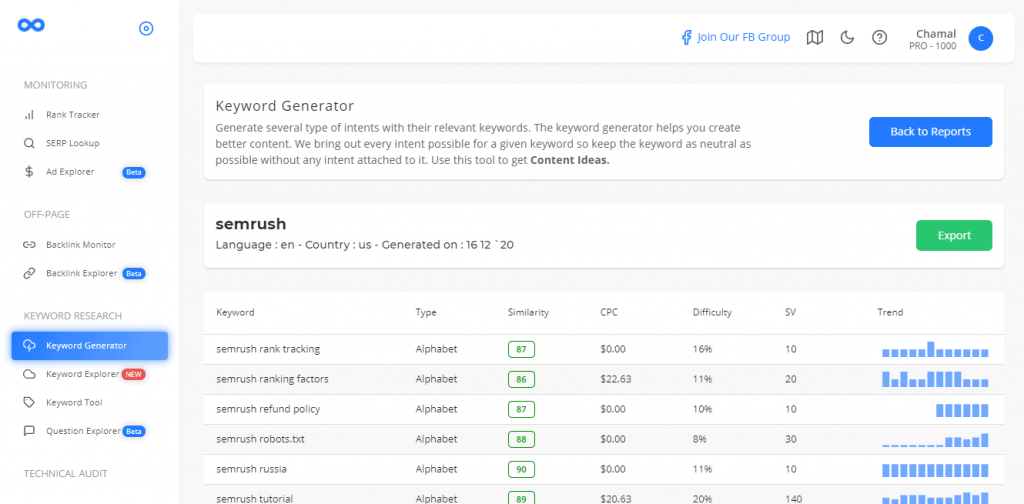The height and width of the screenshot is (504, 1024).
Task: Open SERP Lookup in sidebar
Action: (x=72, y=144)
